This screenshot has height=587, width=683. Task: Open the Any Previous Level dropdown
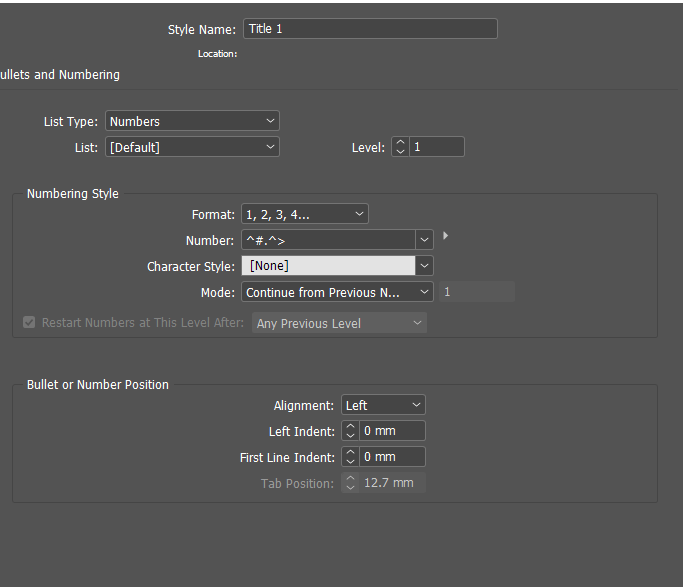[x=339, y=323]
